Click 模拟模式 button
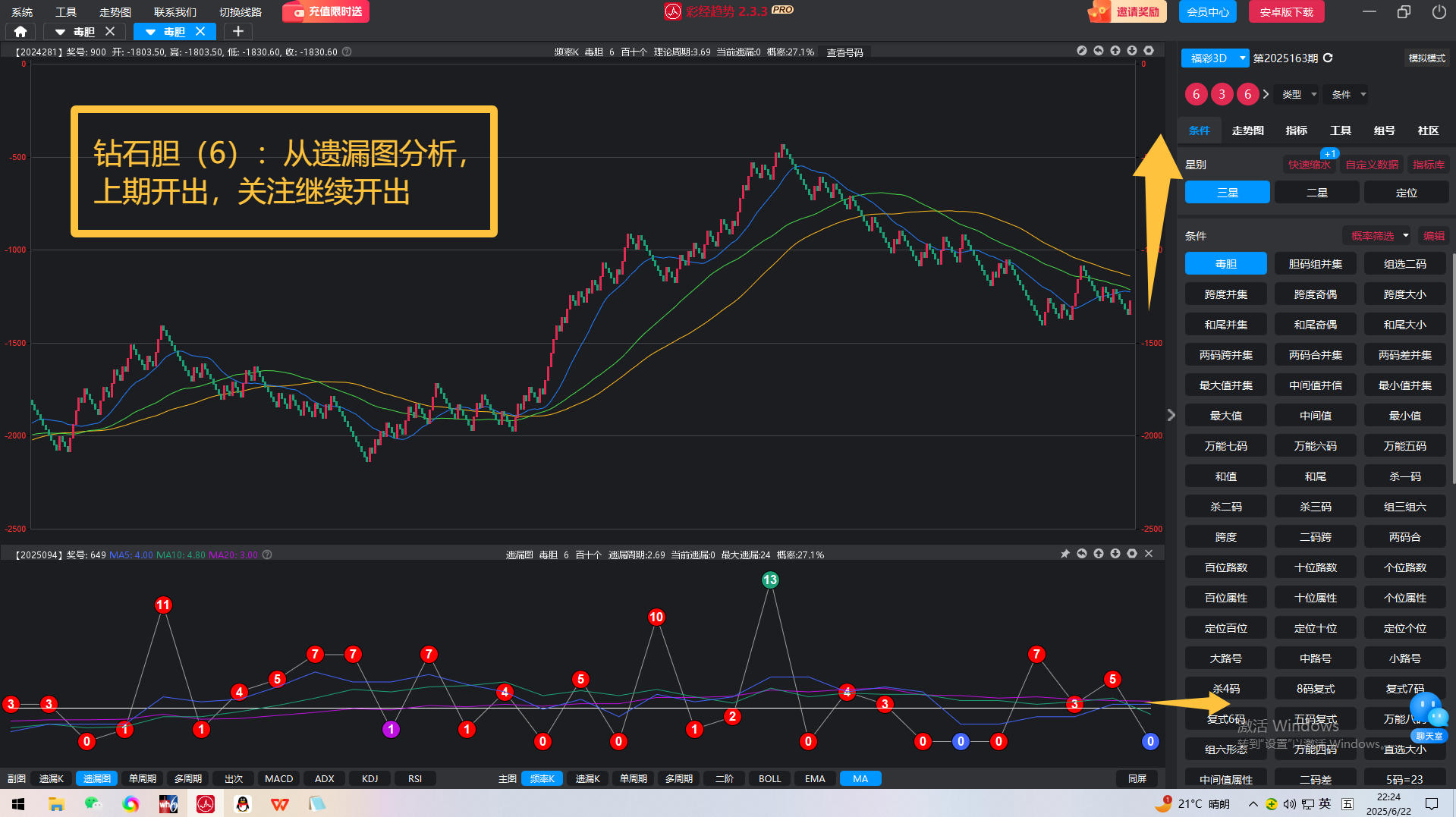This screenshot has width=1456, height=817. coord(1426,58)
